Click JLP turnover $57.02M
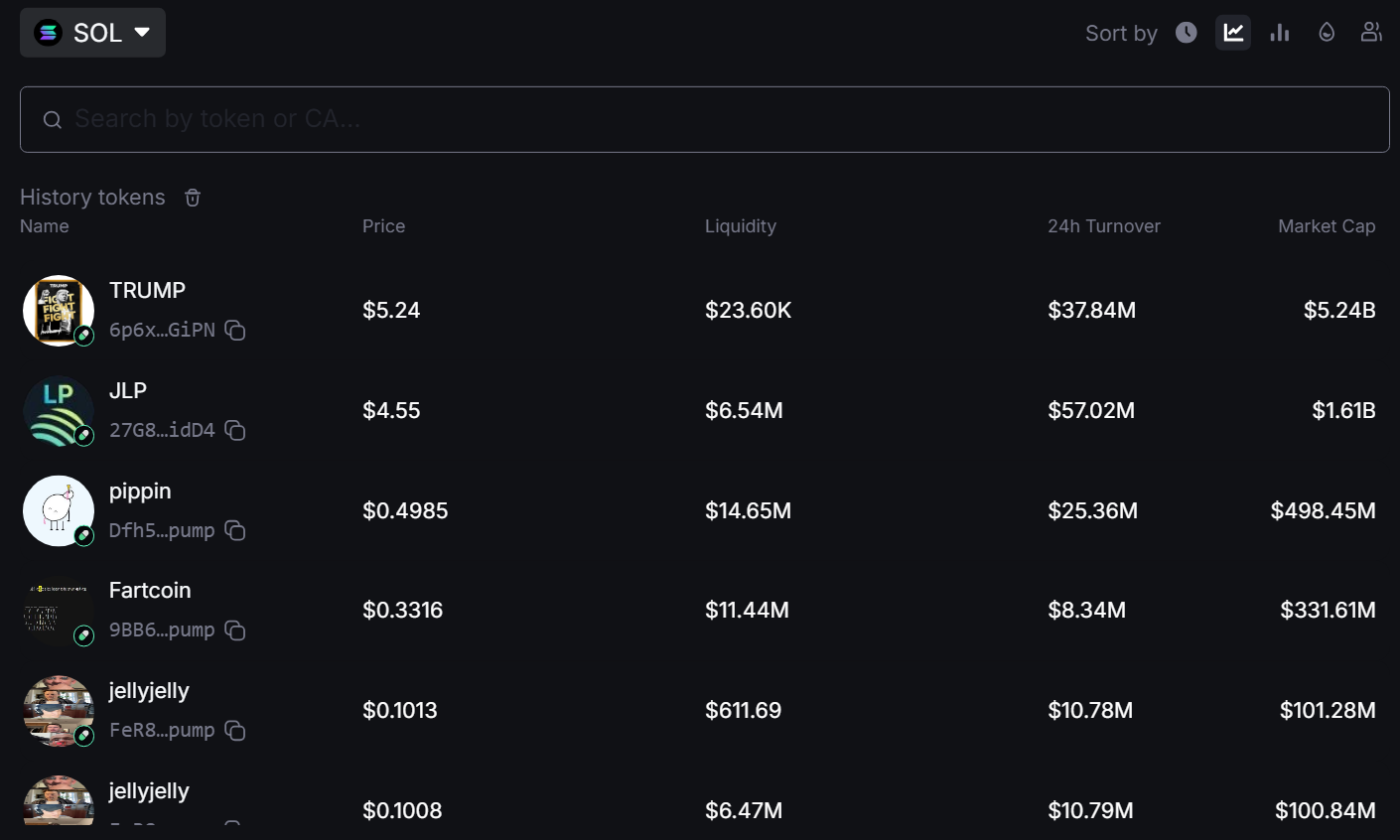The width and height of the screenshot is (1400, 840). point(1091,411)
